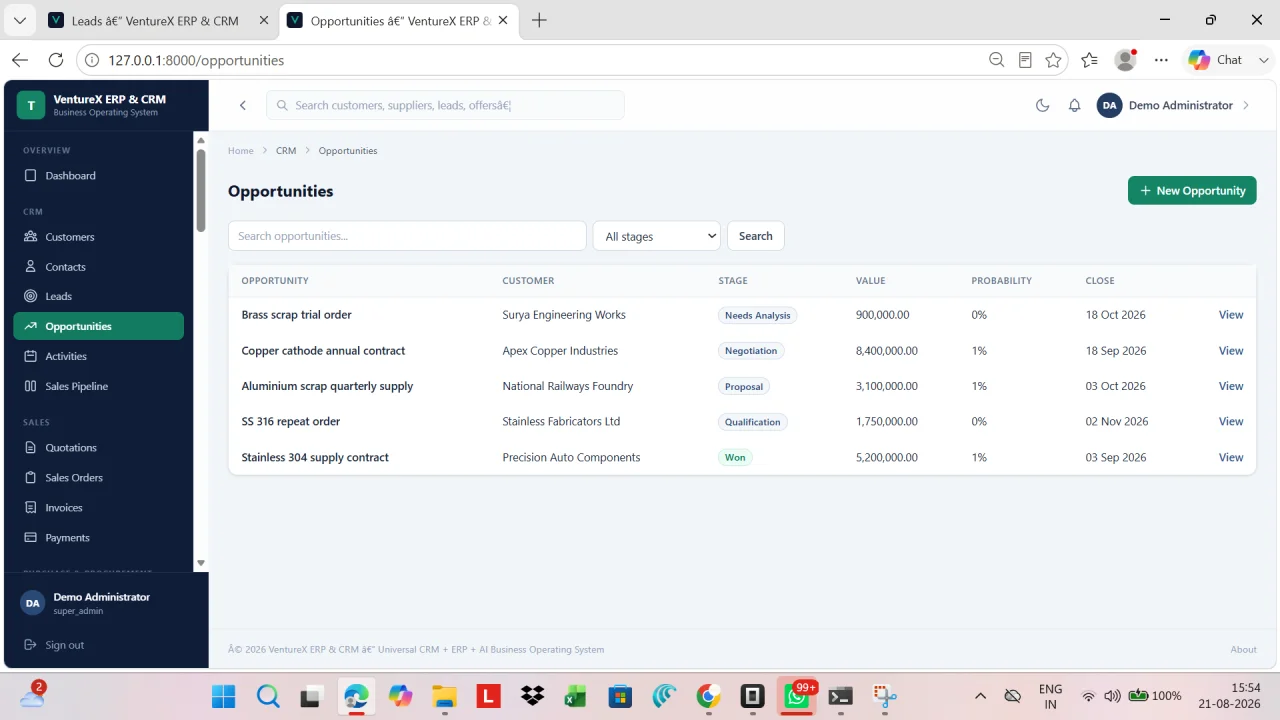Focus the global search customers field
The height and width of the screenshot is (720, 1280).
tap(445, 105)
